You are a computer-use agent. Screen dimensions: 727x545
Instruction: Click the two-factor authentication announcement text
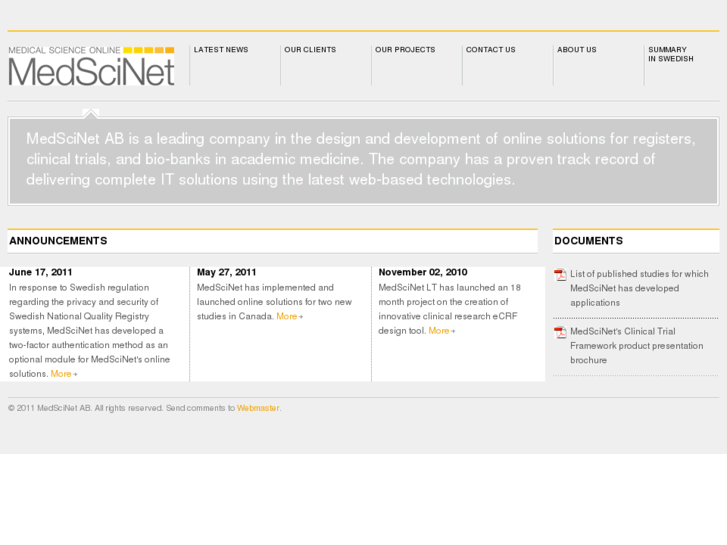point(89,331)
